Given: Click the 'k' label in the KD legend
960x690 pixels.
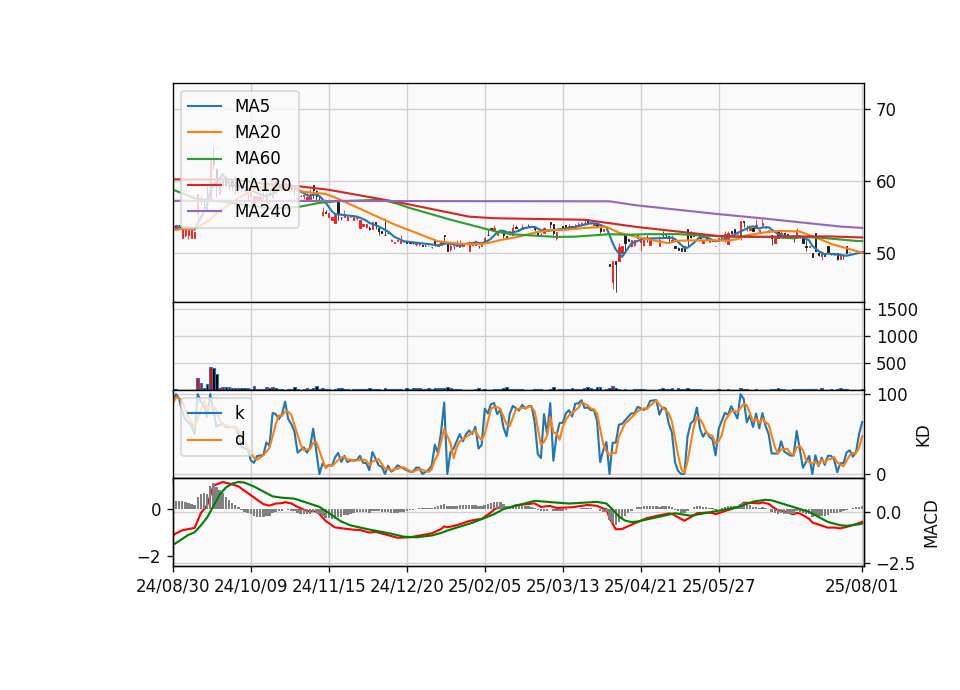Looking at the screenshot, I should click(239, 413).
